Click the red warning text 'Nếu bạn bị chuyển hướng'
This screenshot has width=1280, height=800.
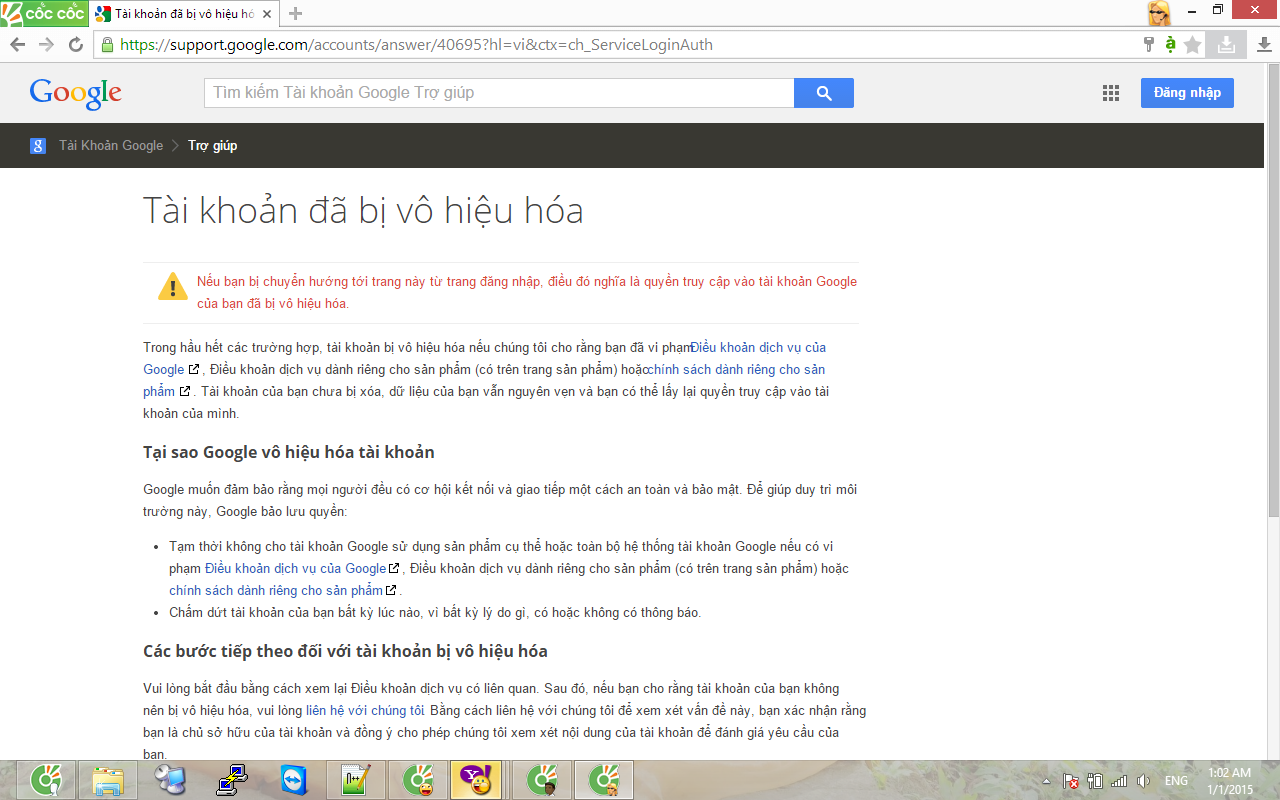point(527,292)
